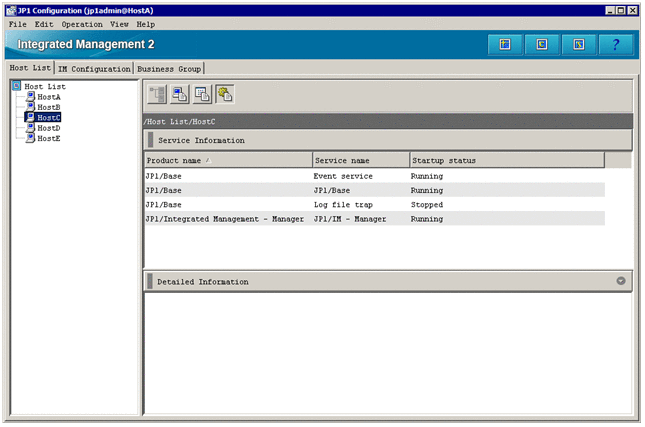This screenshot has width=645, height=427.
Task: Click the second icon in the blue header bar
Action: [541, 45]
